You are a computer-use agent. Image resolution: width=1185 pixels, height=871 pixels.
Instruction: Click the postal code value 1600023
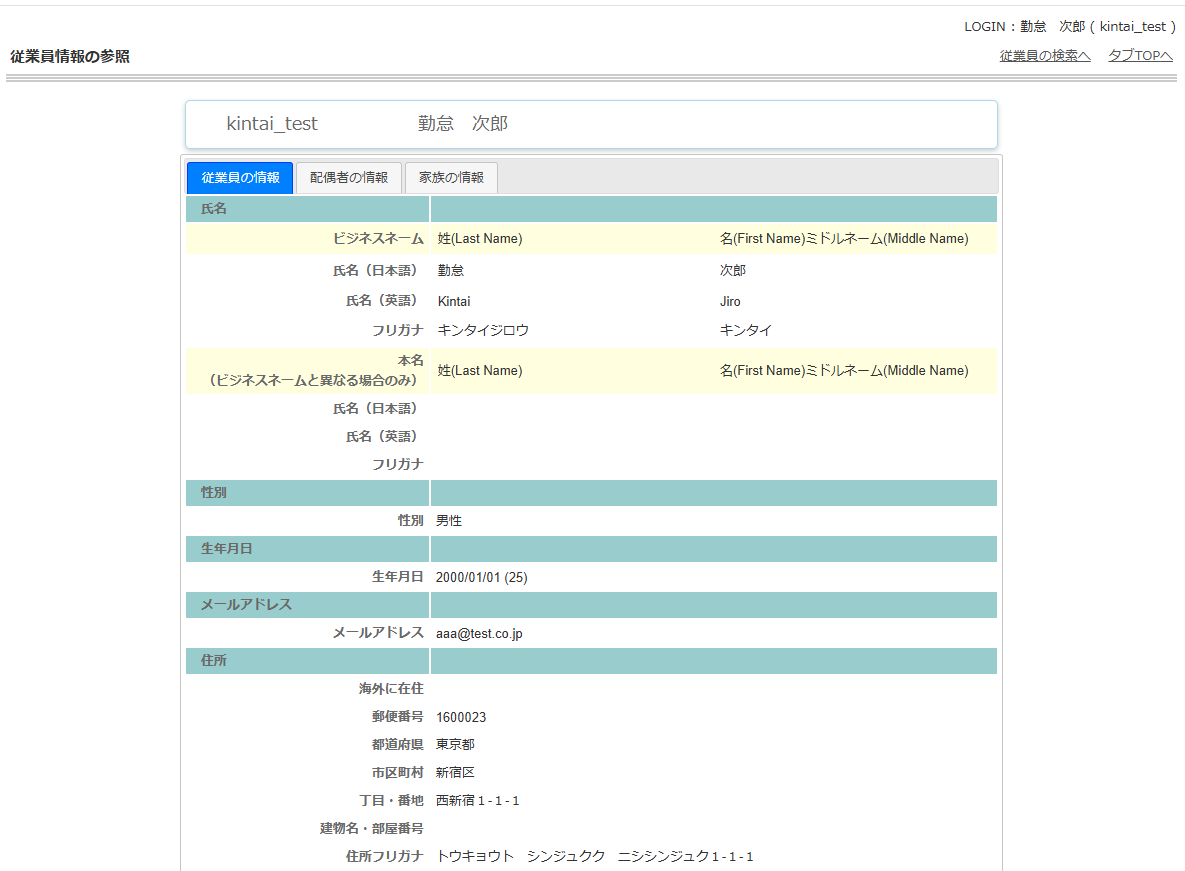pyautogui.click(x=461, y=717)
